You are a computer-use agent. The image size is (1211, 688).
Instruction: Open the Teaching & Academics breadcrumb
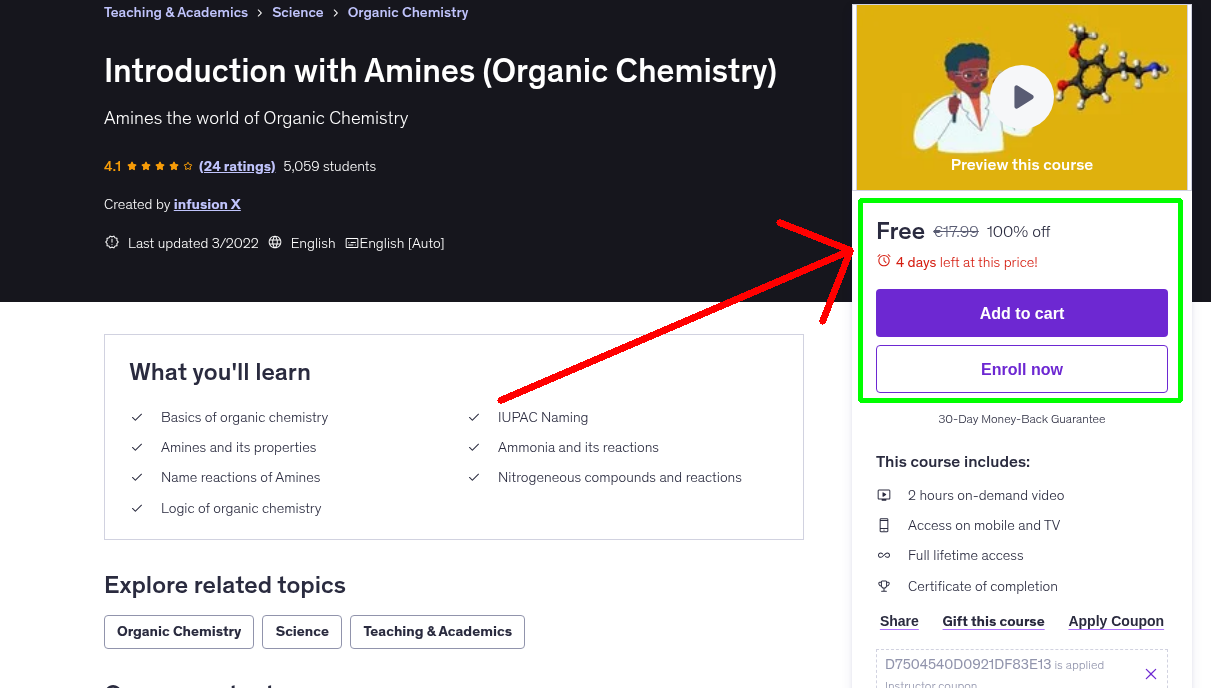[175, 12]
